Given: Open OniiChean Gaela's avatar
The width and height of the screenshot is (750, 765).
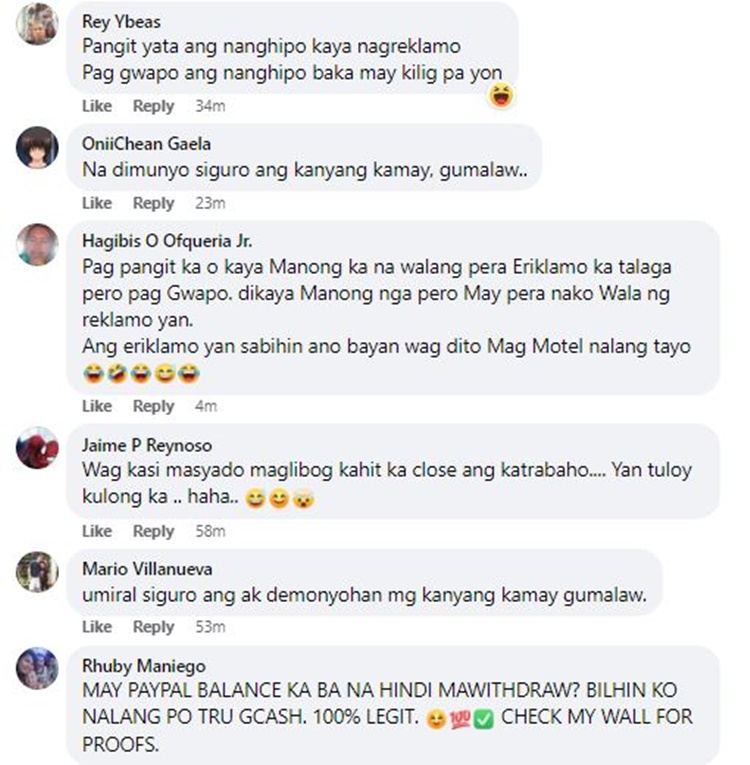Looking at the screenshot, I should coord(37,147).
